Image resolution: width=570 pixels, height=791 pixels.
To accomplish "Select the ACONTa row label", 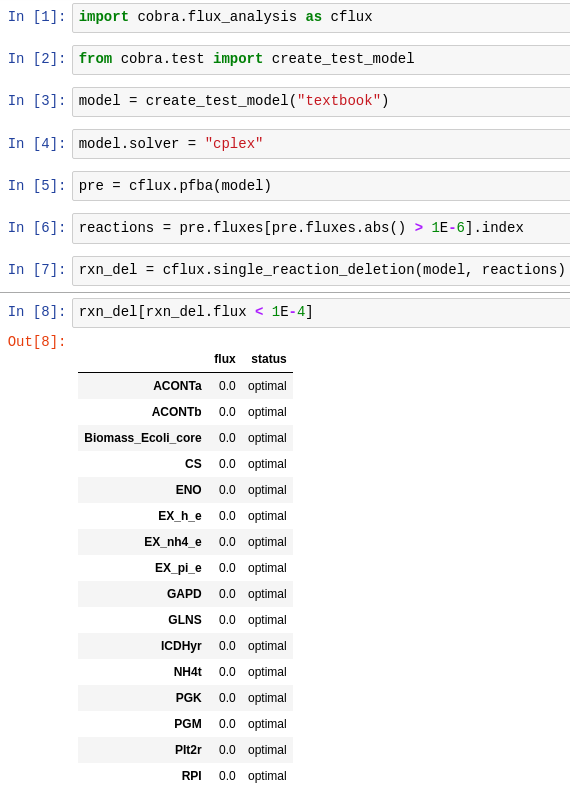I will tap(177, 386).
